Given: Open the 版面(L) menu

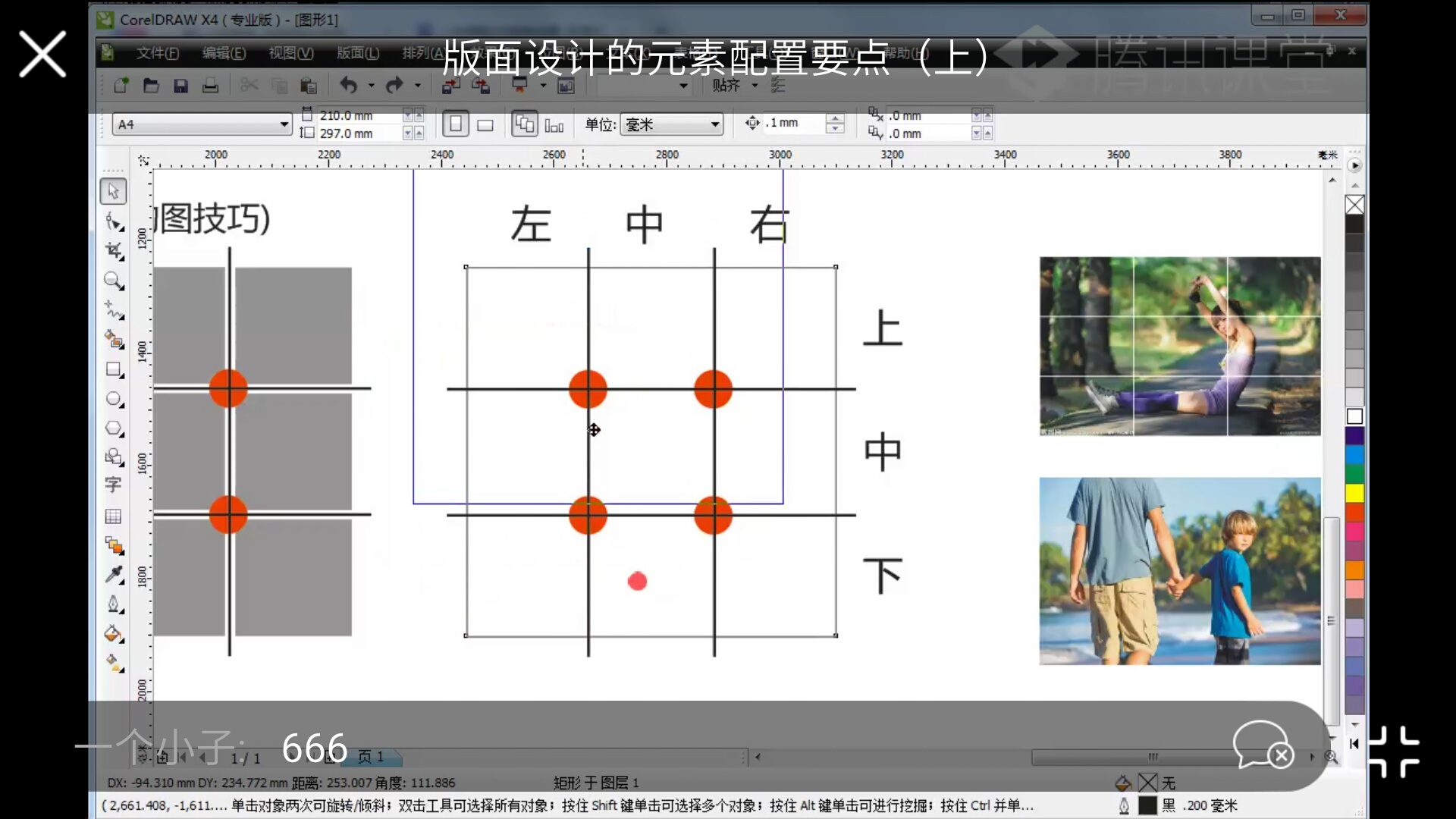Looking at the screenshot, I should [358, 53].
